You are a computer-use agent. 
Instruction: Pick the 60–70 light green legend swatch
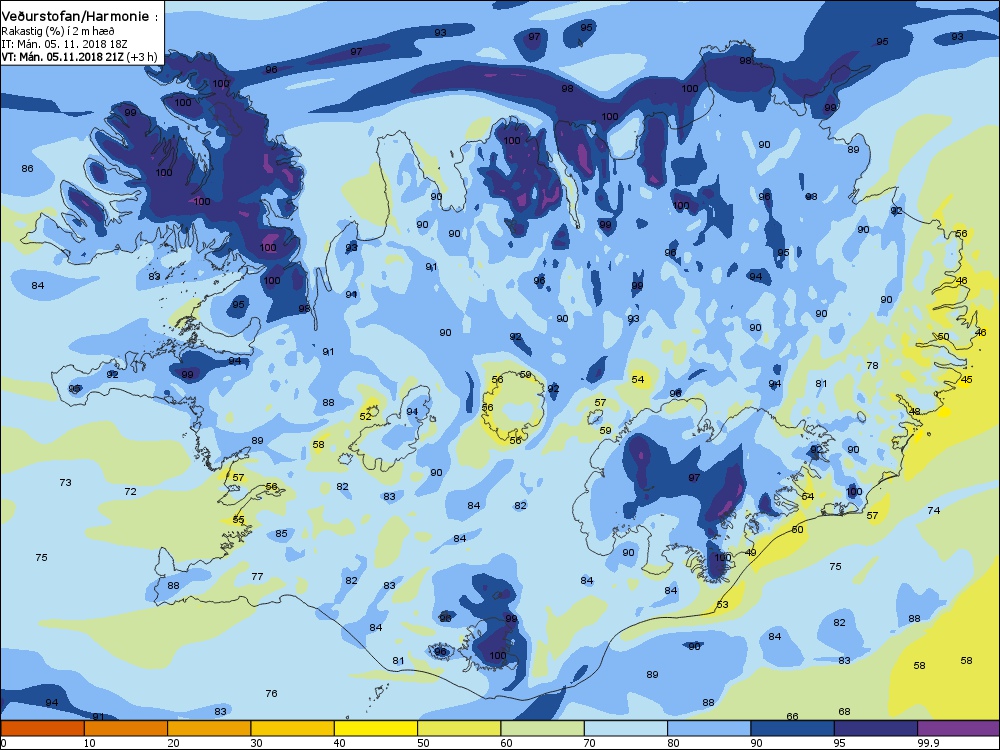[543, 728]
